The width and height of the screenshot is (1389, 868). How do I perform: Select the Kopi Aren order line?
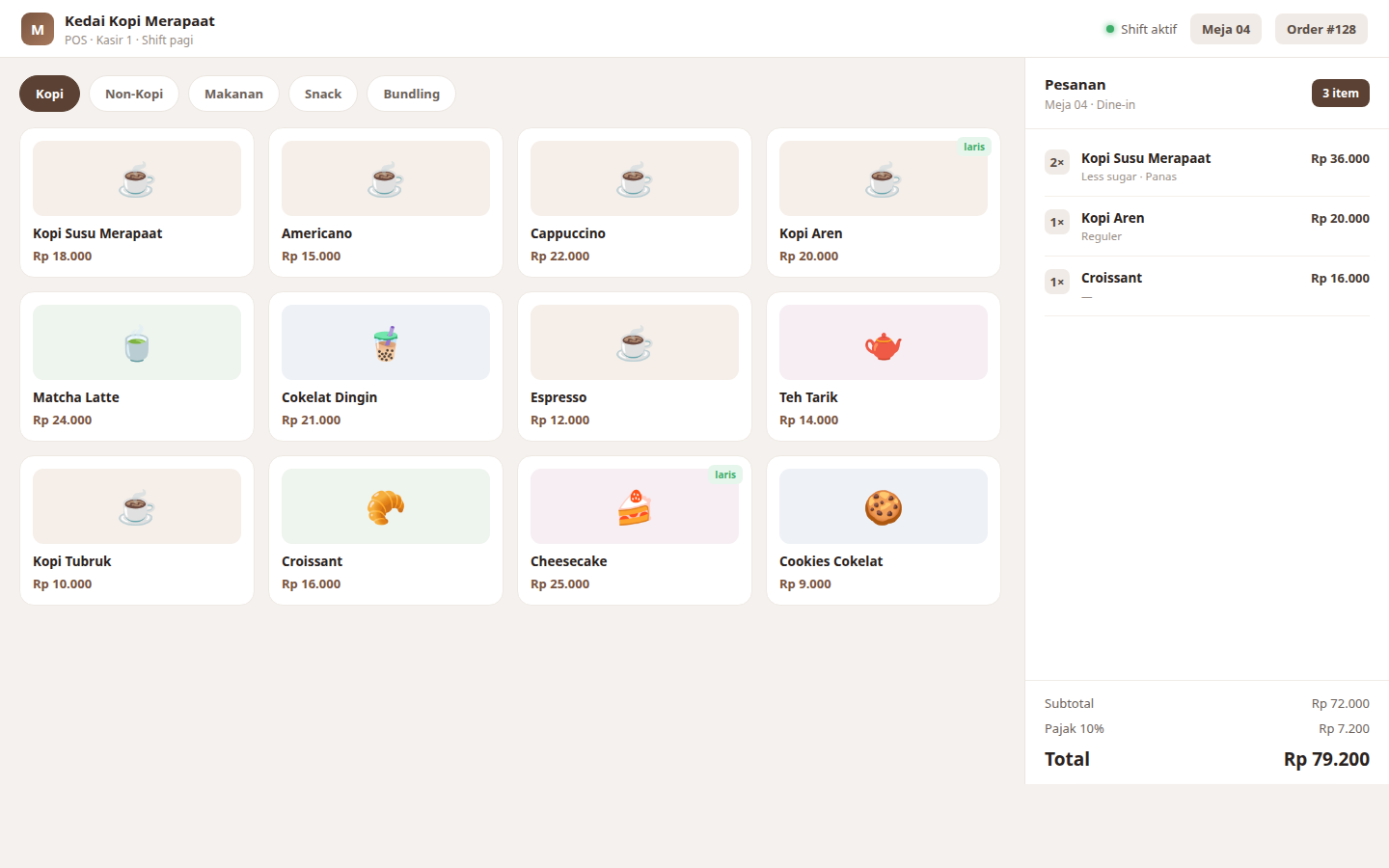1207,227
